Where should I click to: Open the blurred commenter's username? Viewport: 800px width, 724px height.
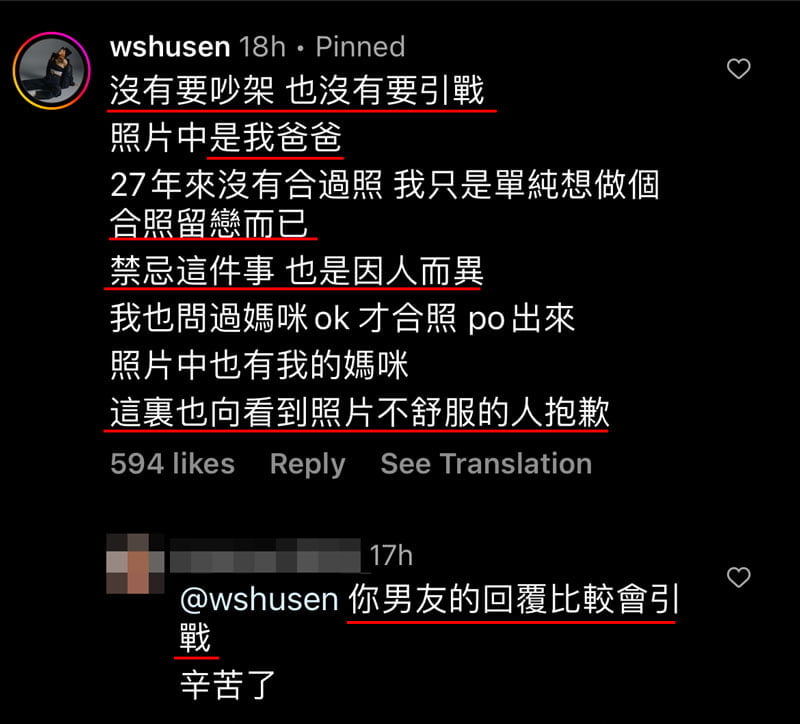tap(266, 555)
